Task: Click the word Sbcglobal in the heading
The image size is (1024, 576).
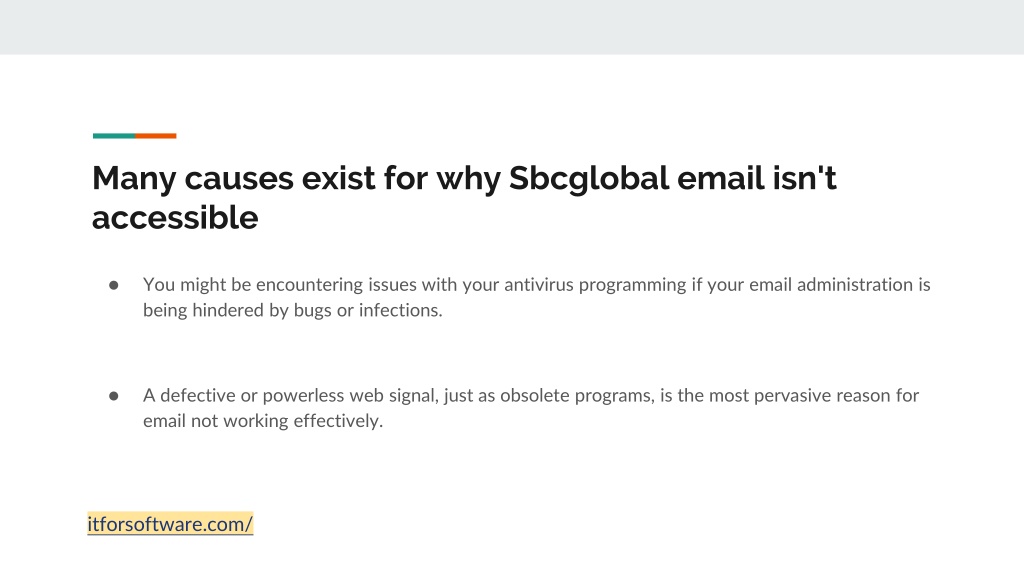Action: (x=589, y=179)
